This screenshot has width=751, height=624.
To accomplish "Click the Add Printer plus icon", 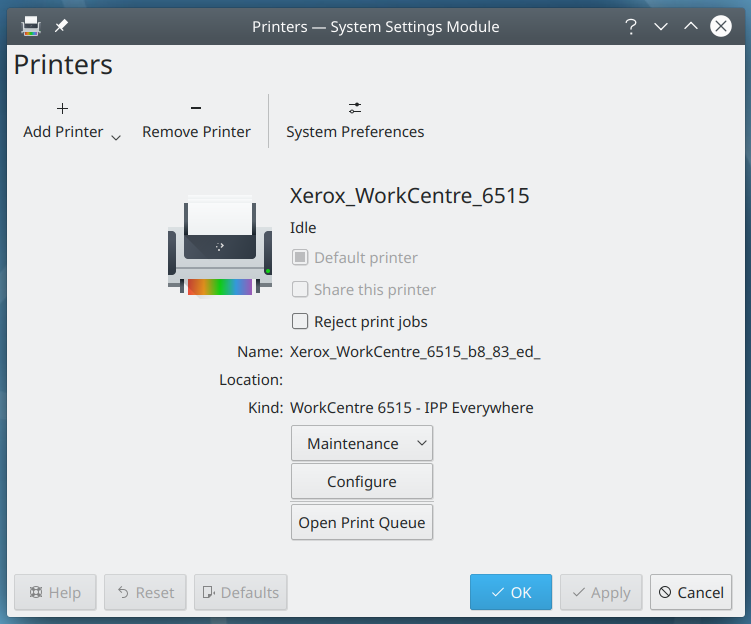I will [x=62, y=108].
